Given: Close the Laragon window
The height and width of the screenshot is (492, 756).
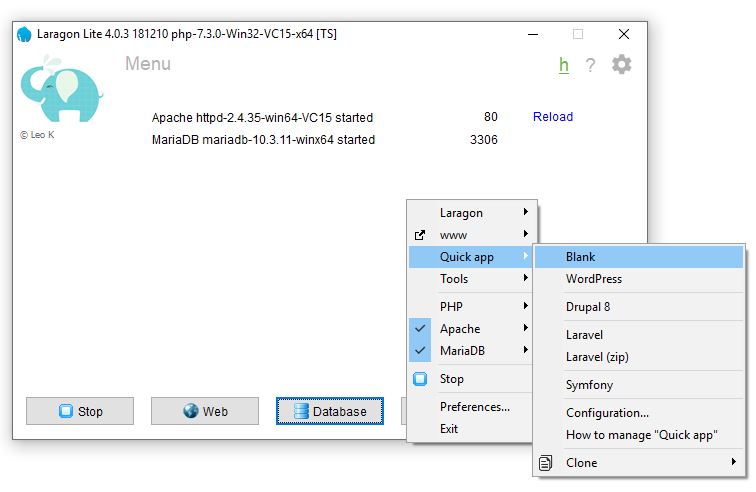Looking at the screenshot, I should click(624, 34).
